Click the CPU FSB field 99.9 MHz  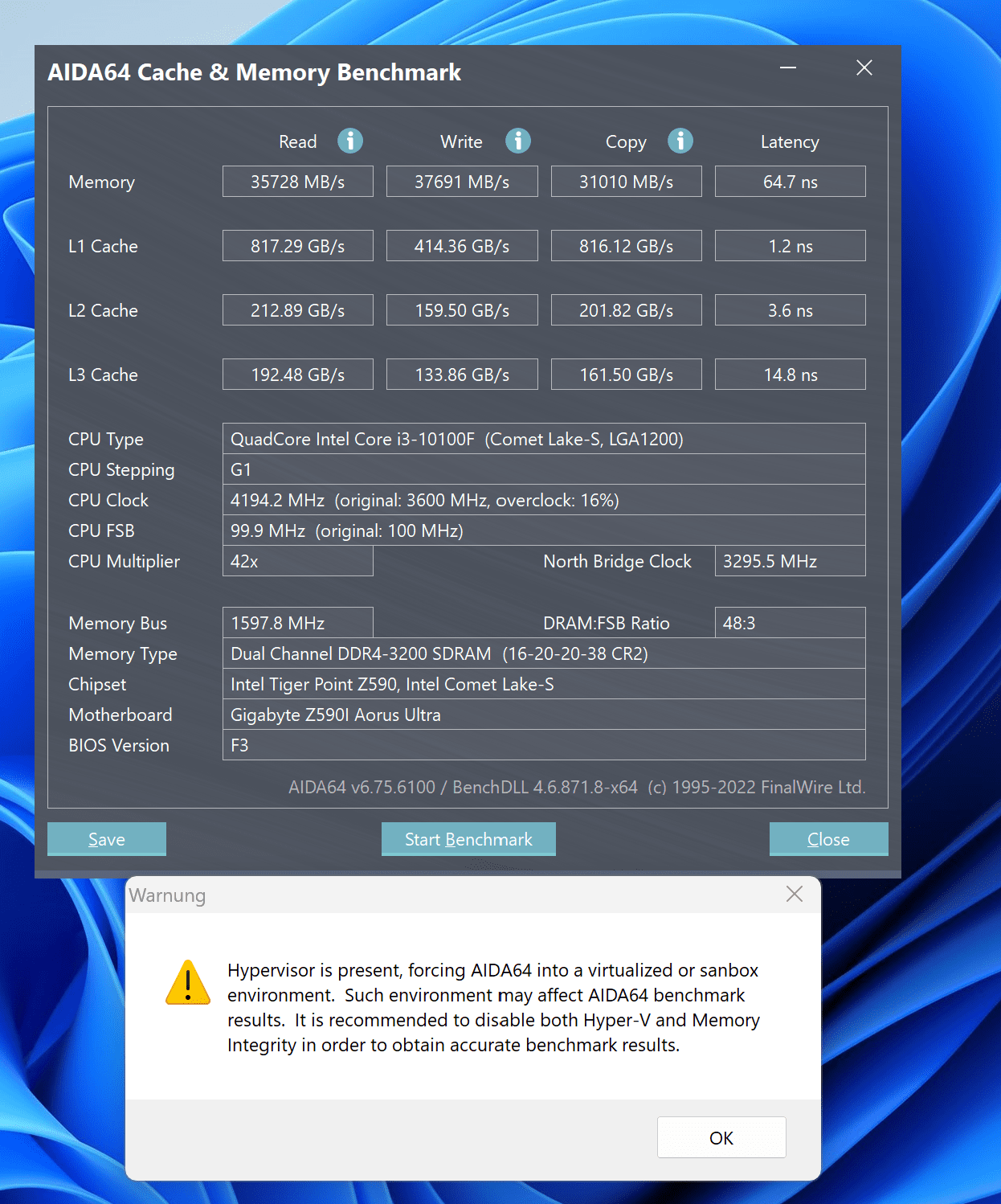pos(544,530)
